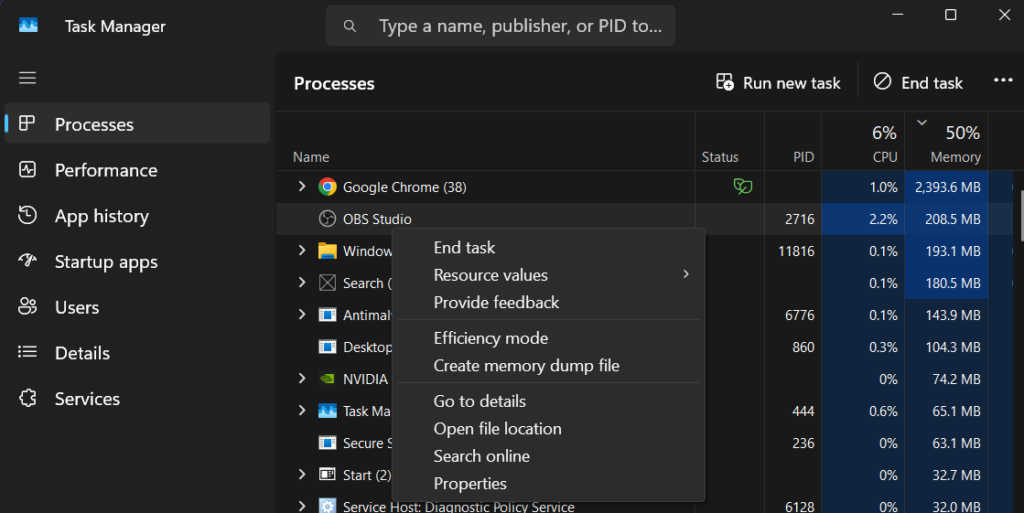1024x513 pixels.
Task: Click the App history clock icon
Action: (27, 215)
